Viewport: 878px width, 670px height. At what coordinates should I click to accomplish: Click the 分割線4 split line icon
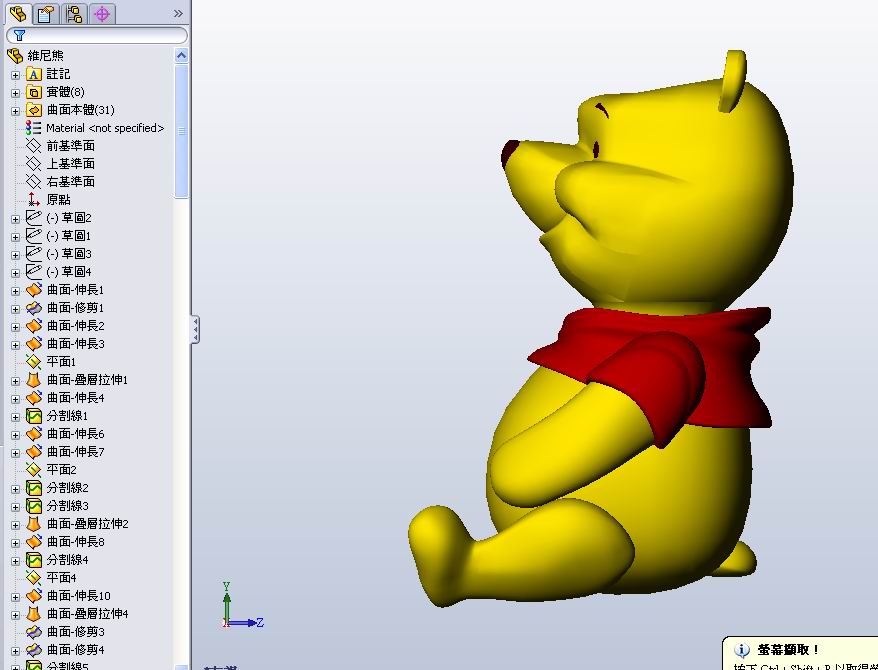pos(34,560)
